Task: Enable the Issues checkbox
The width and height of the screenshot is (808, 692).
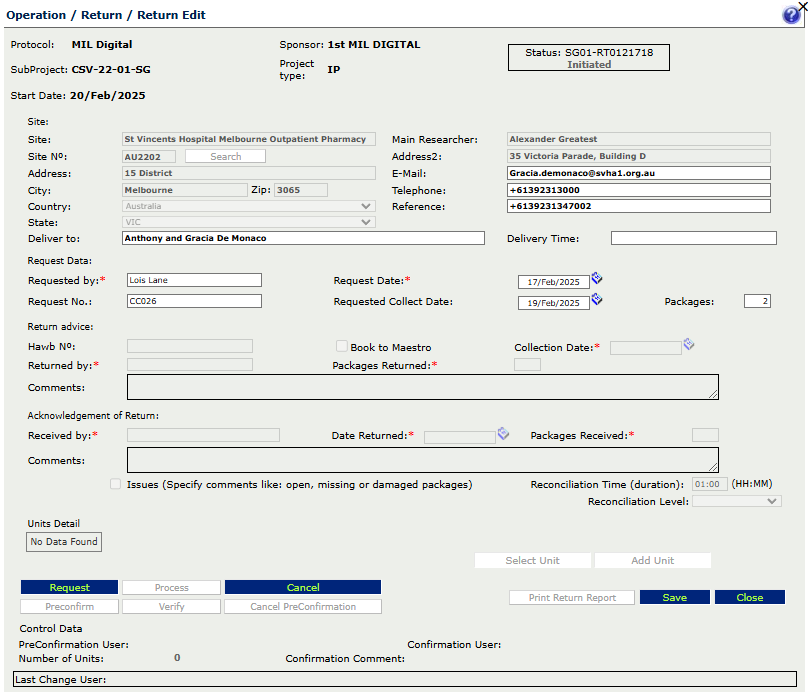Action: click(115, 484)
